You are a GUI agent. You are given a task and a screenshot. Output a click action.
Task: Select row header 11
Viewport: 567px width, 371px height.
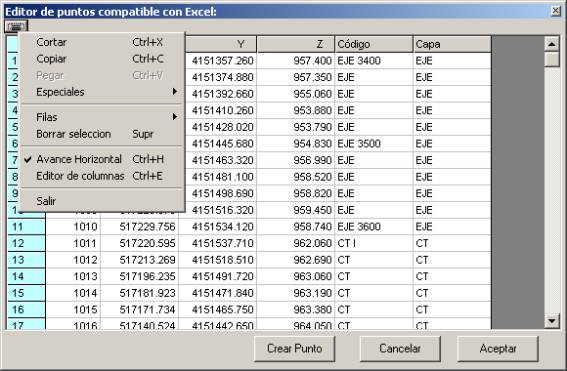pyautogui.click(x=27, y=227)
